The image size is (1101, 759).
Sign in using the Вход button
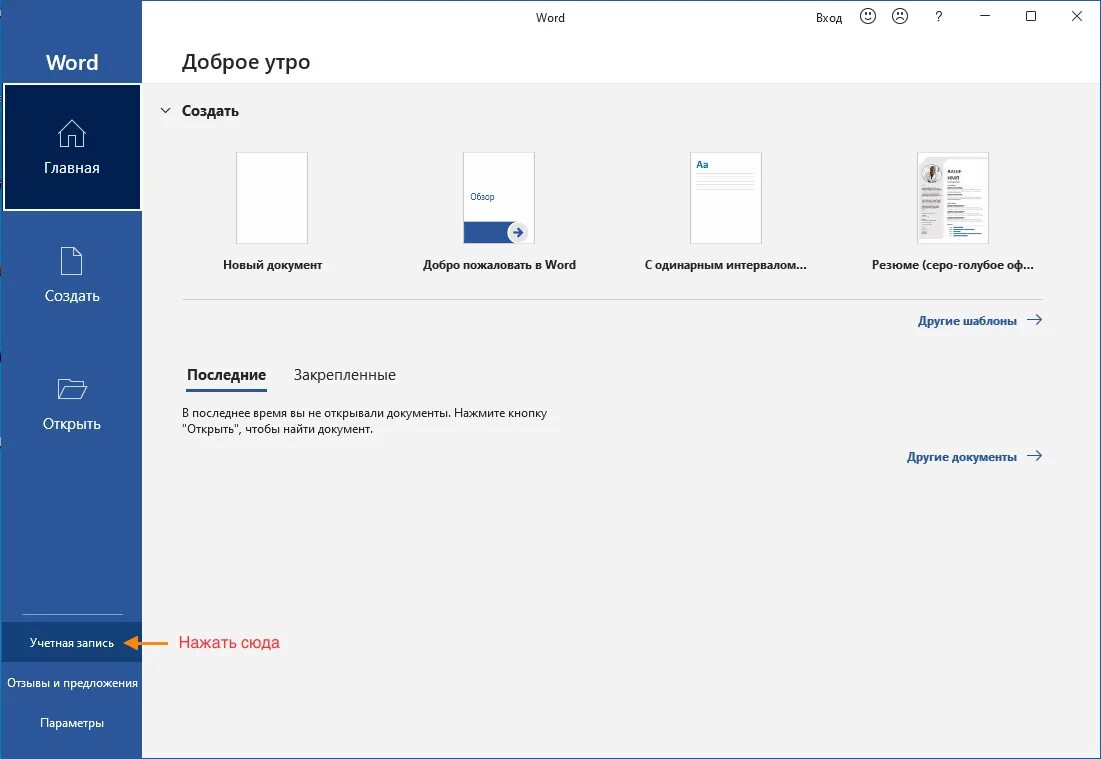click(x=829, y=18)
